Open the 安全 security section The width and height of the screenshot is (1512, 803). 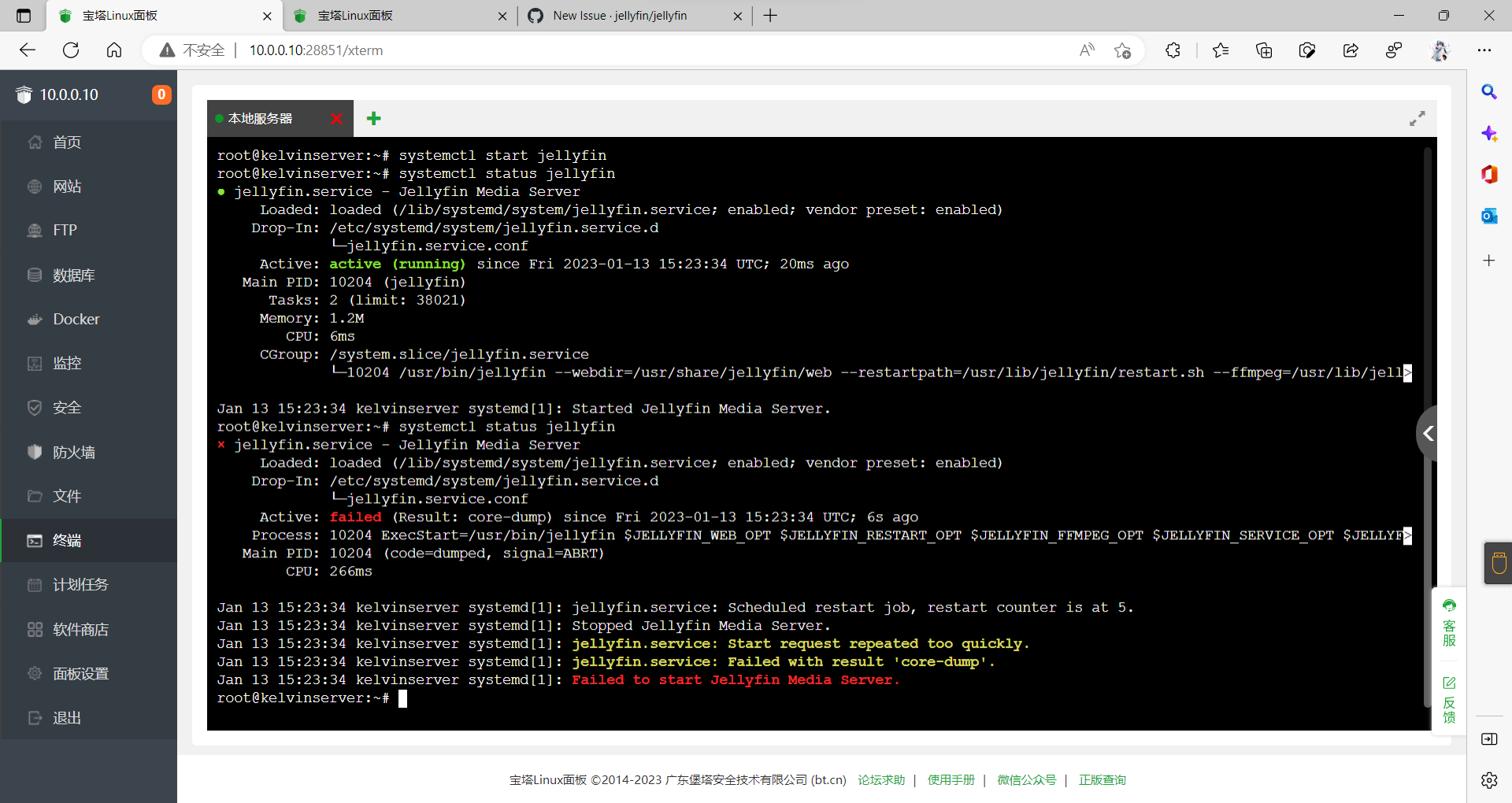(x=66, y=407)
